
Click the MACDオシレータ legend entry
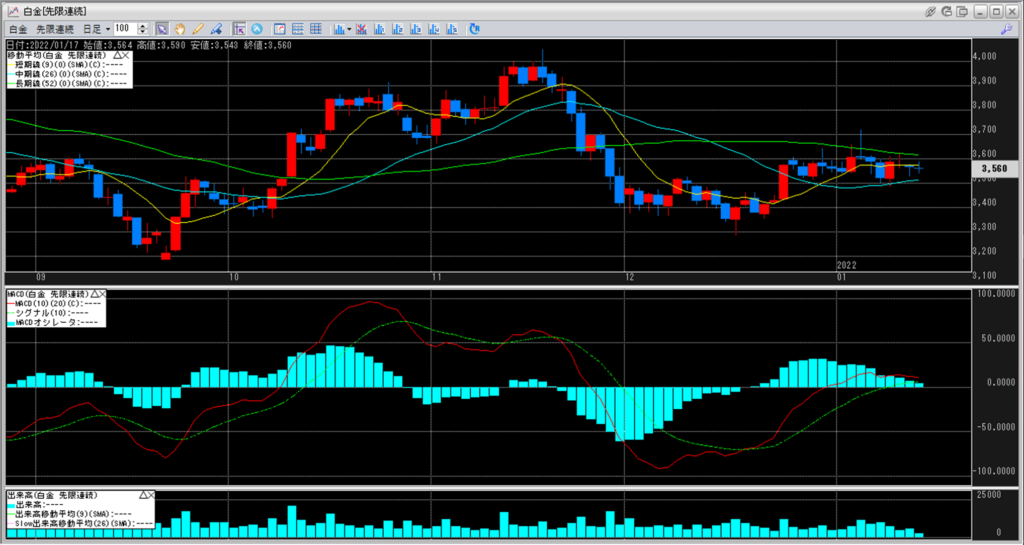click(54, 322)
